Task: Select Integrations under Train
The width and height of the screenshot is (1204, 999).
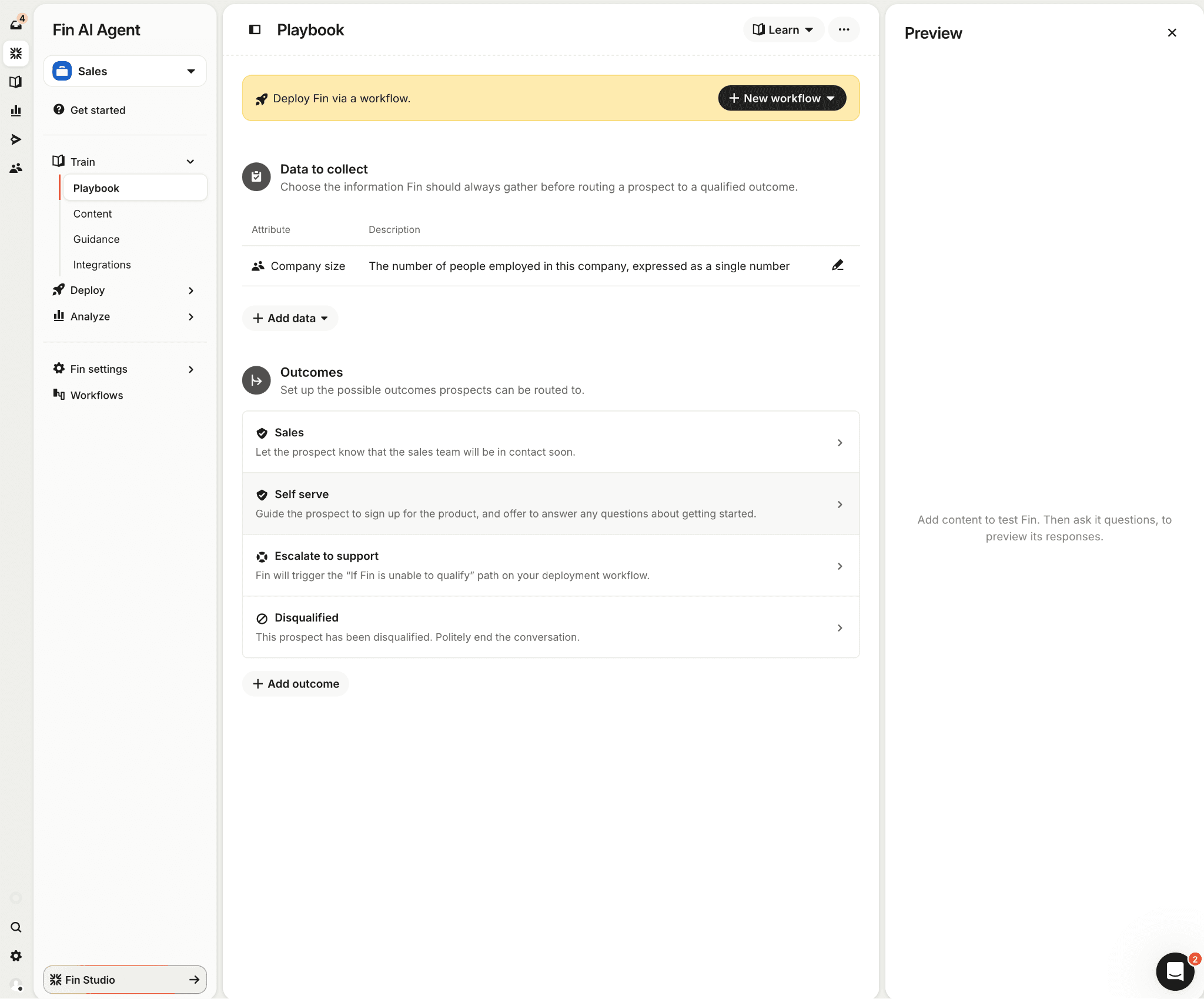Action: 102,265
